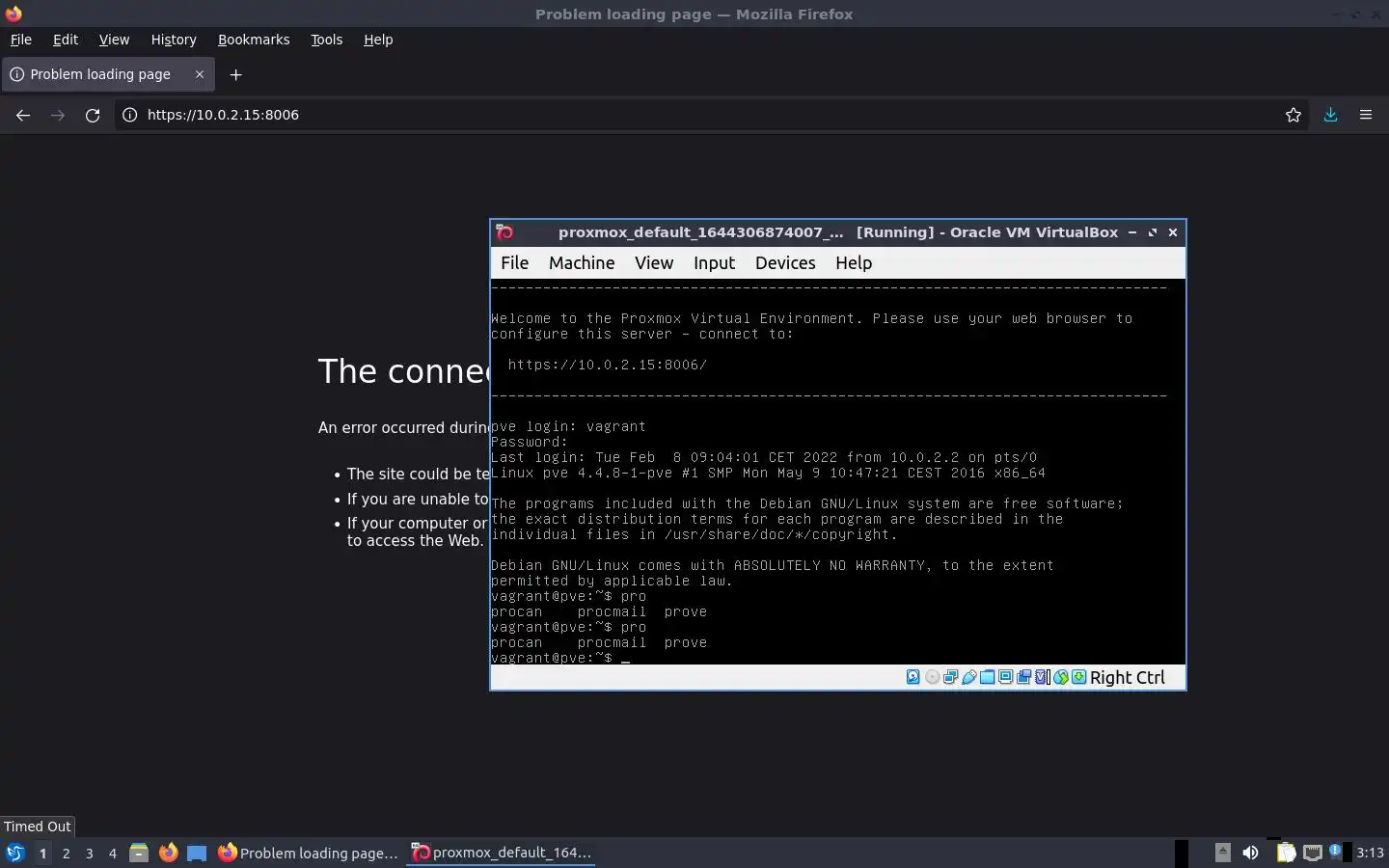Open the Firefox View menu
Viewport: 1389px width, 868px height.
coord(114,40)
